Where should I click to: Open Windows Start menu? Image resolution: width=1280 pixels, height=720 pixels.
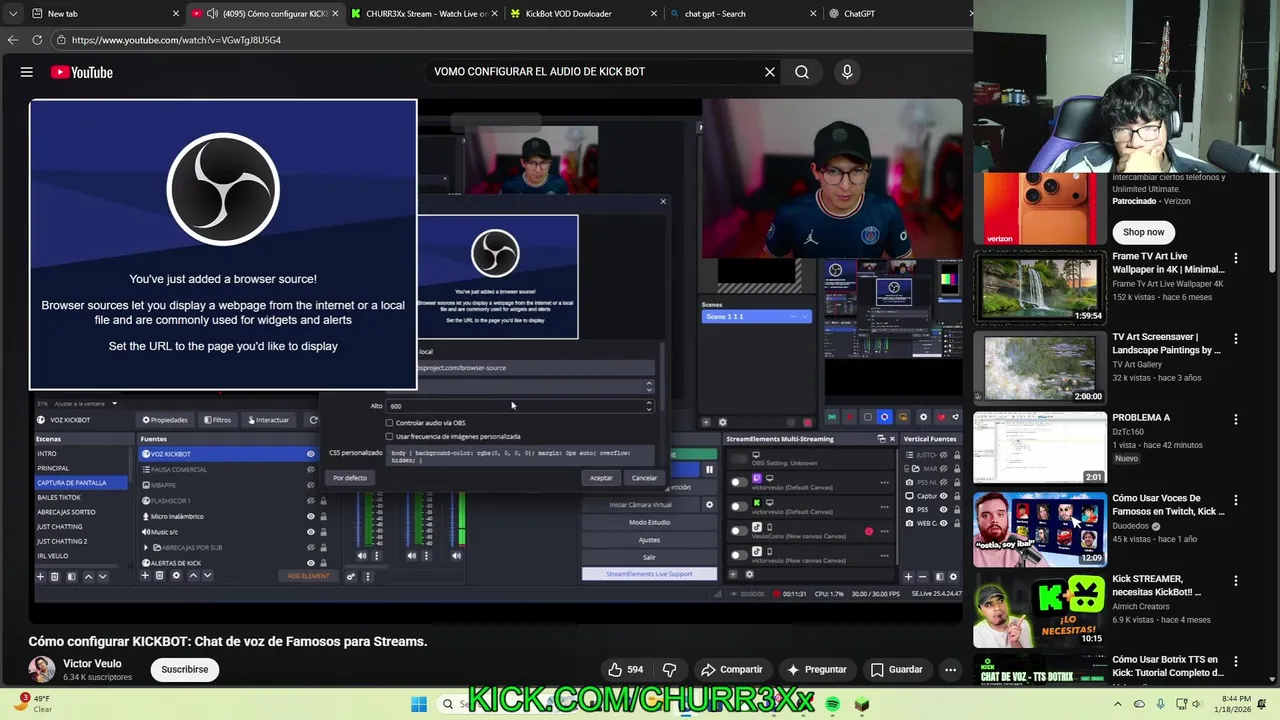pos(419,705)
